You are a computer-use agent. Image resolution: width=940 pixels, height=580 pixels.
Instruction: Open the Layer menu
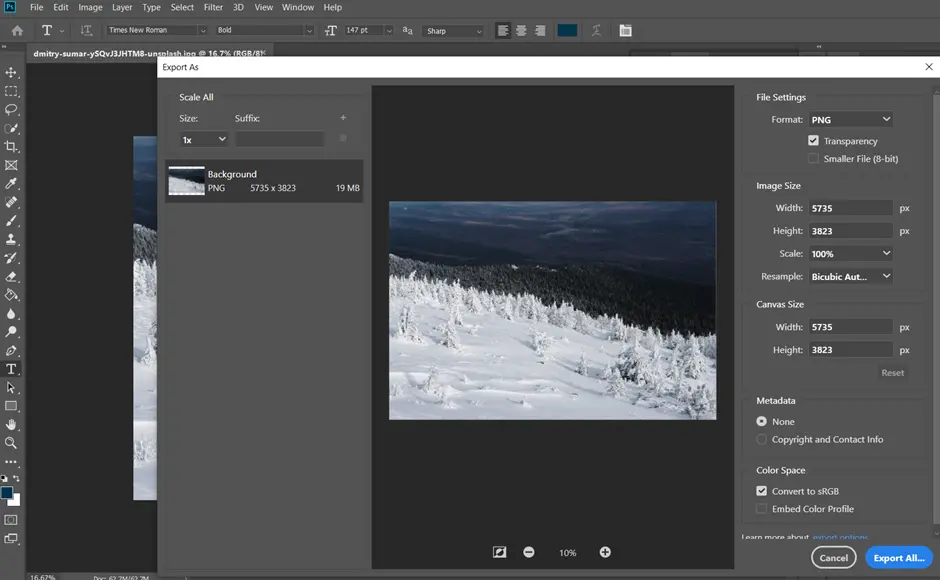[122, 7]
